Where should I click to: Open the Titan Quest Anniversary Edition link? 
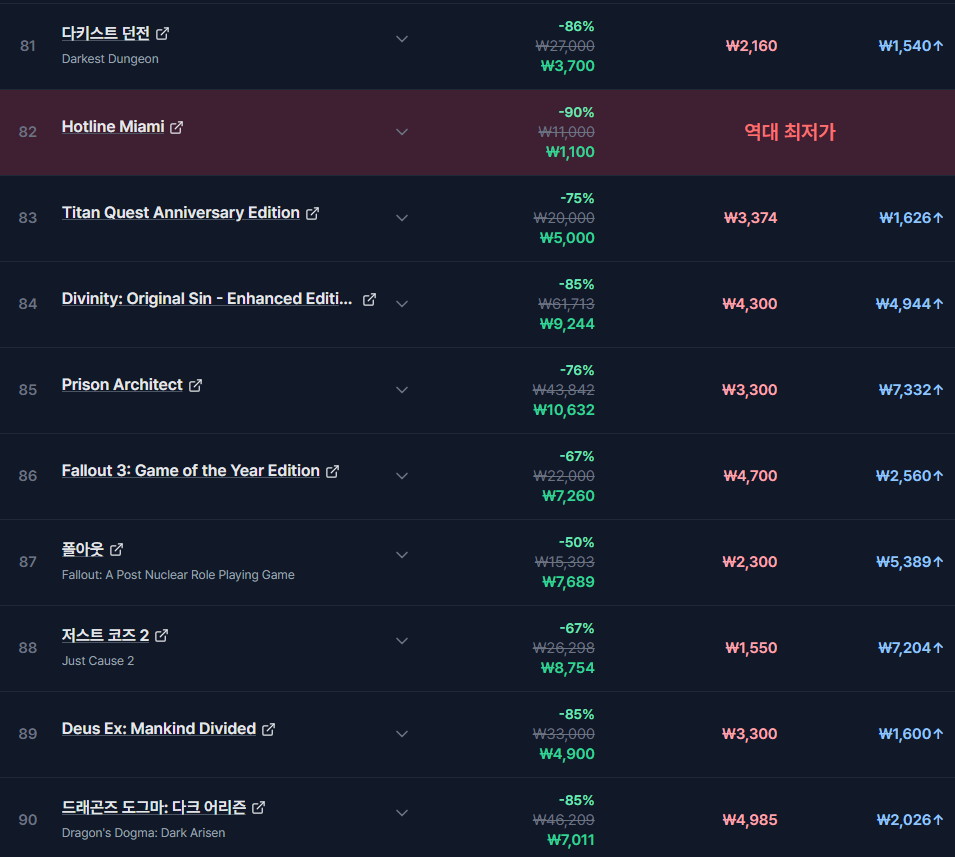pyautogui.click(x=181, y=213)
